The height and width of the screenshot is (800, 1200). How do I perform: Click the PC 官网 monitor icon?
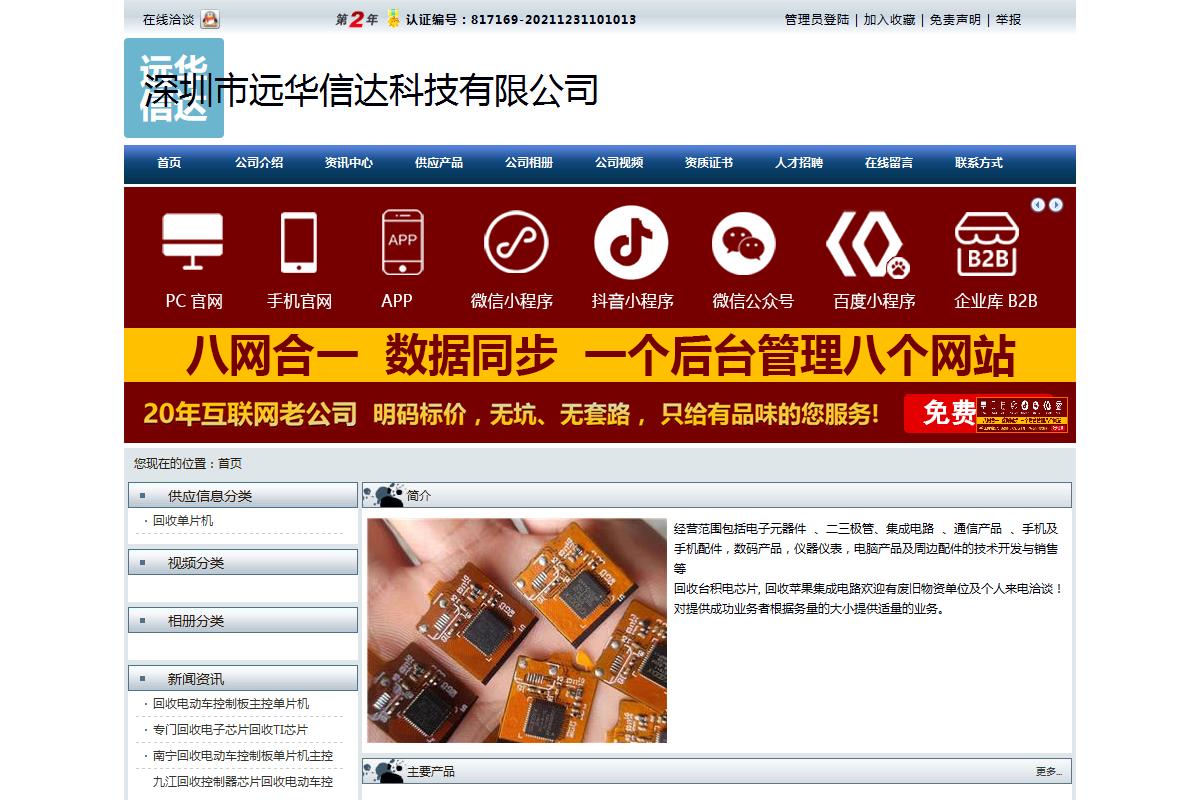pyautogui.click(x=193, y=242)
